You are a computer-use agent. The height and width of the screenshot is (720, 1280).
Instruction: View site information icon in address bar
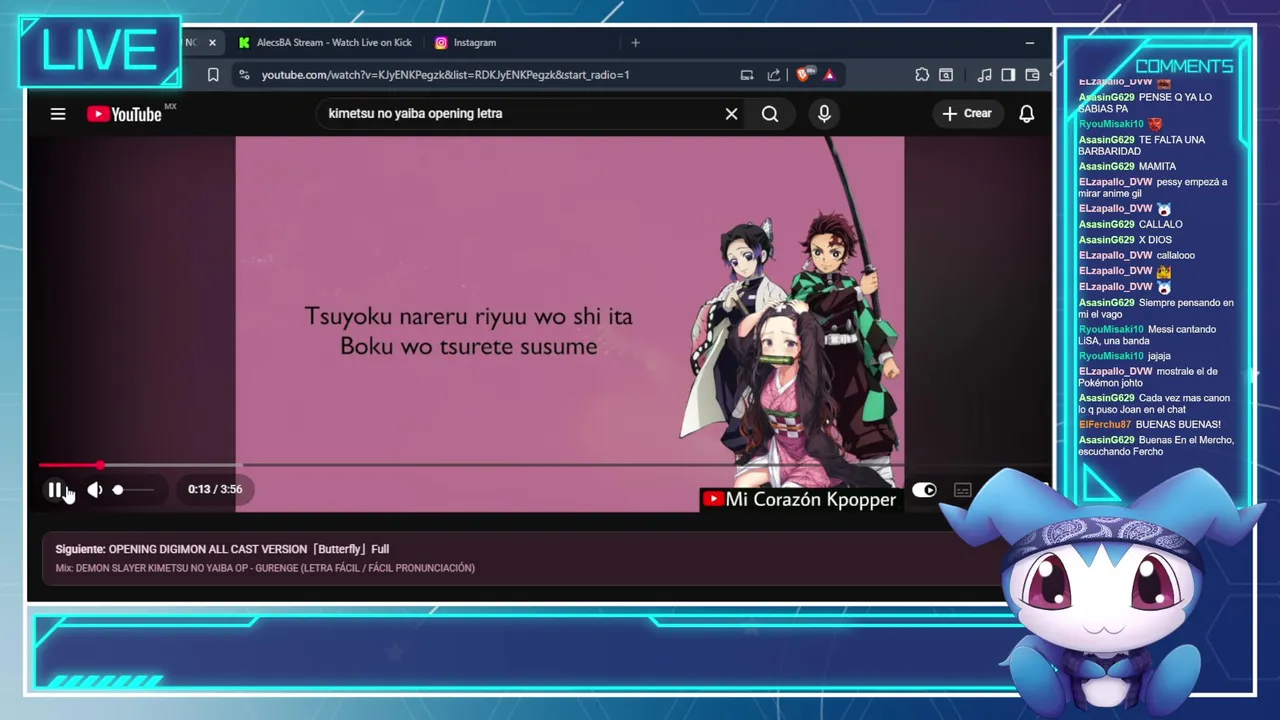(243, 75)
